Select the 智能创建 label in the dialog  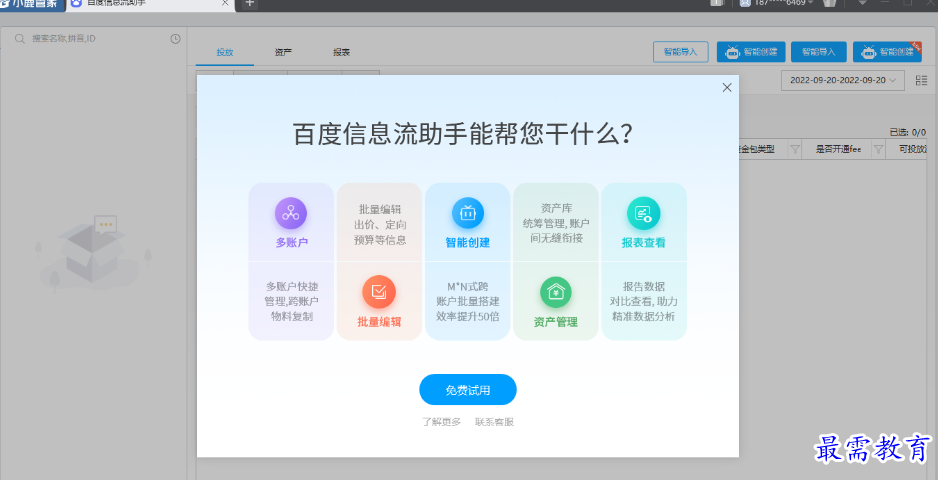pos(468,243)
